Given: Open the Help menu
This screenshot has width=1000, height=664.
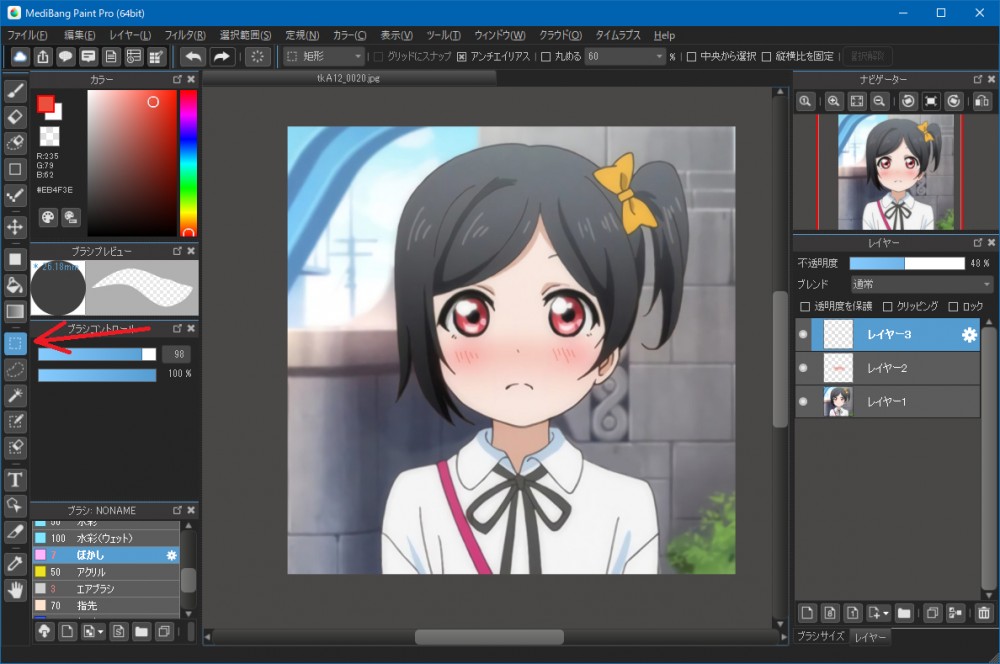Looking at the screenshot, I should 664,35.
